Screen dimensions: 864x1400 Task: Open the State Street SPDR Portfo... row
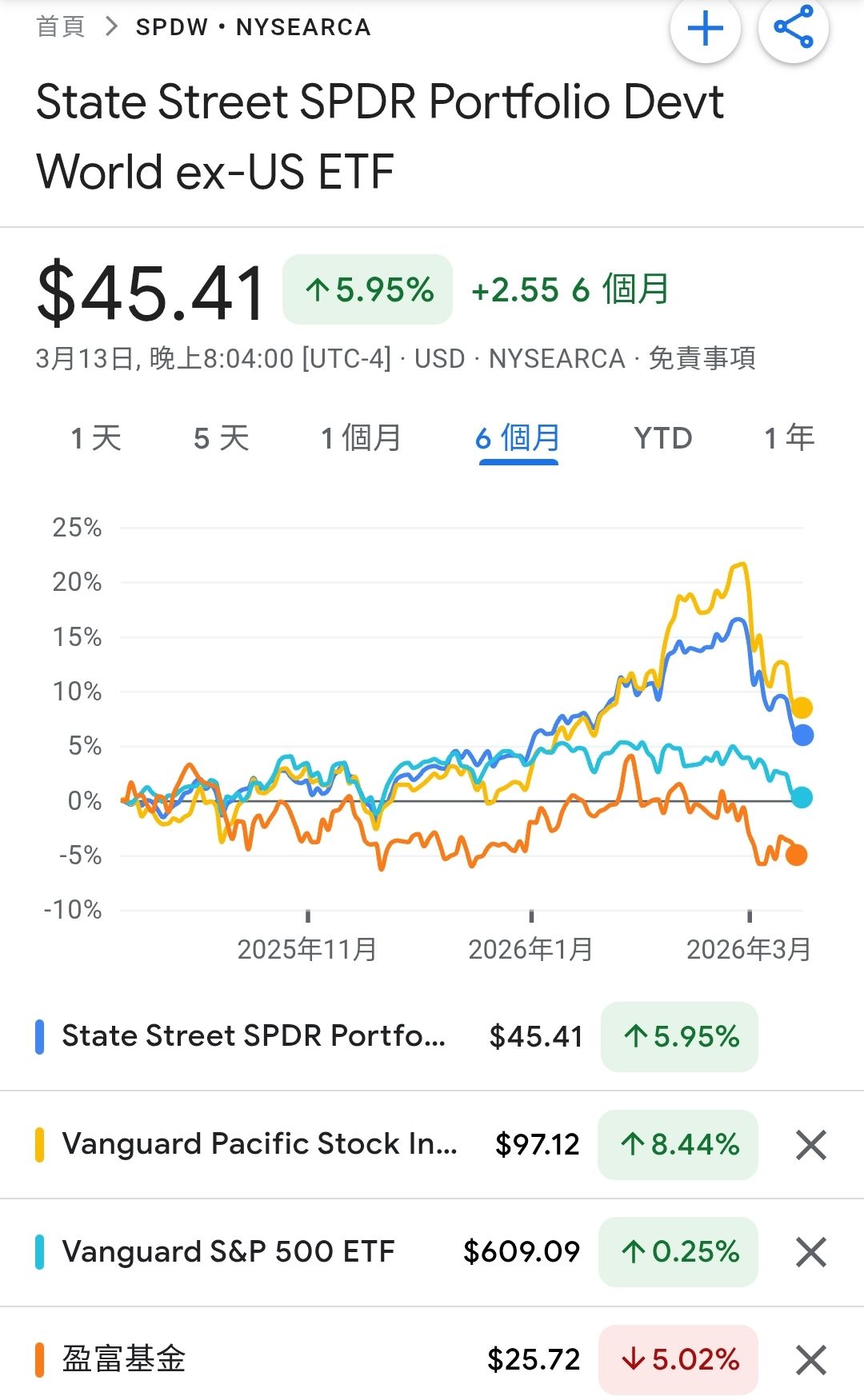coord(254,1036)
